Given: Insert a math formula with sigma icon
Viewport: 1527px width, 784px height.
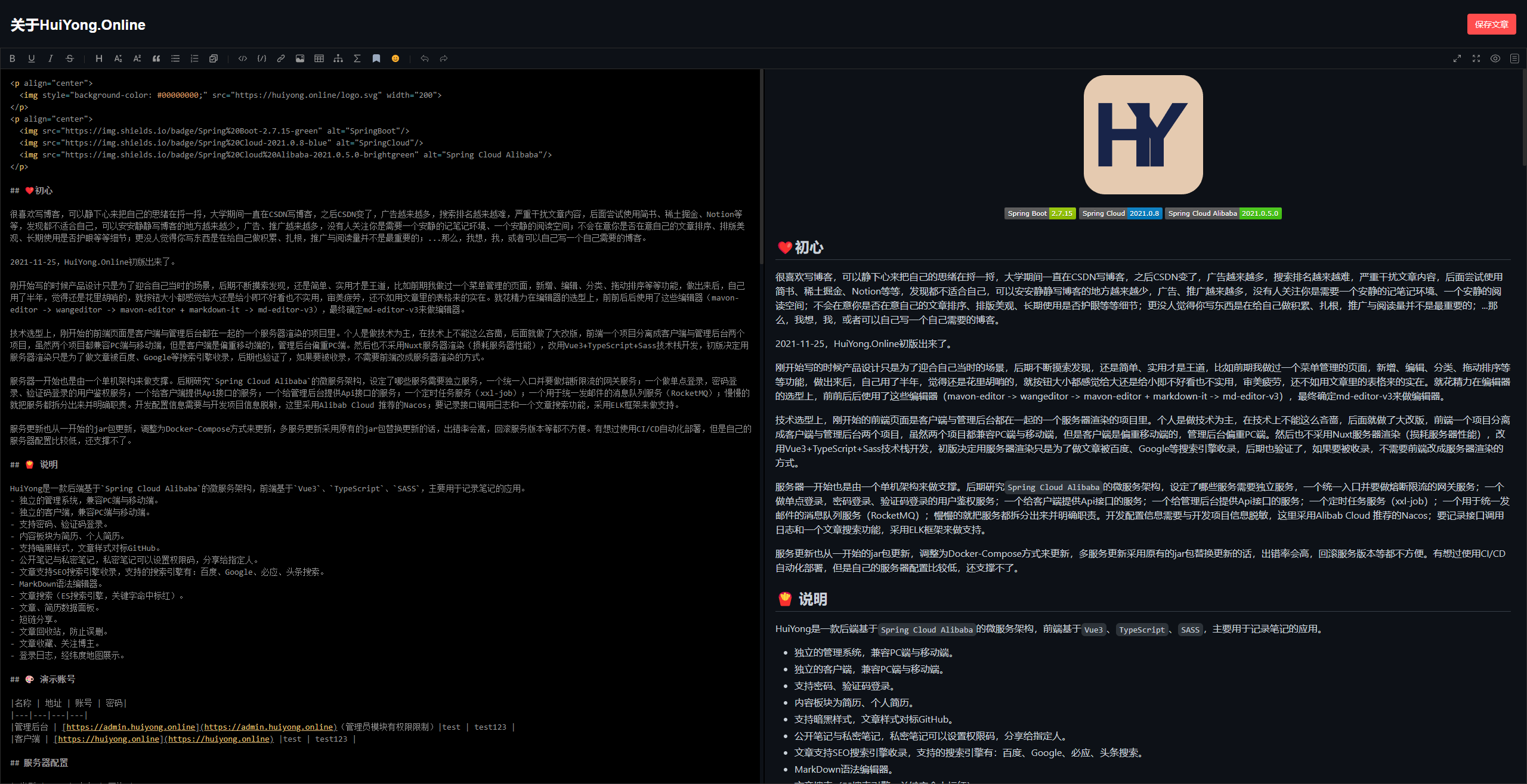Looking at the screenshot, I should (357, 58).
